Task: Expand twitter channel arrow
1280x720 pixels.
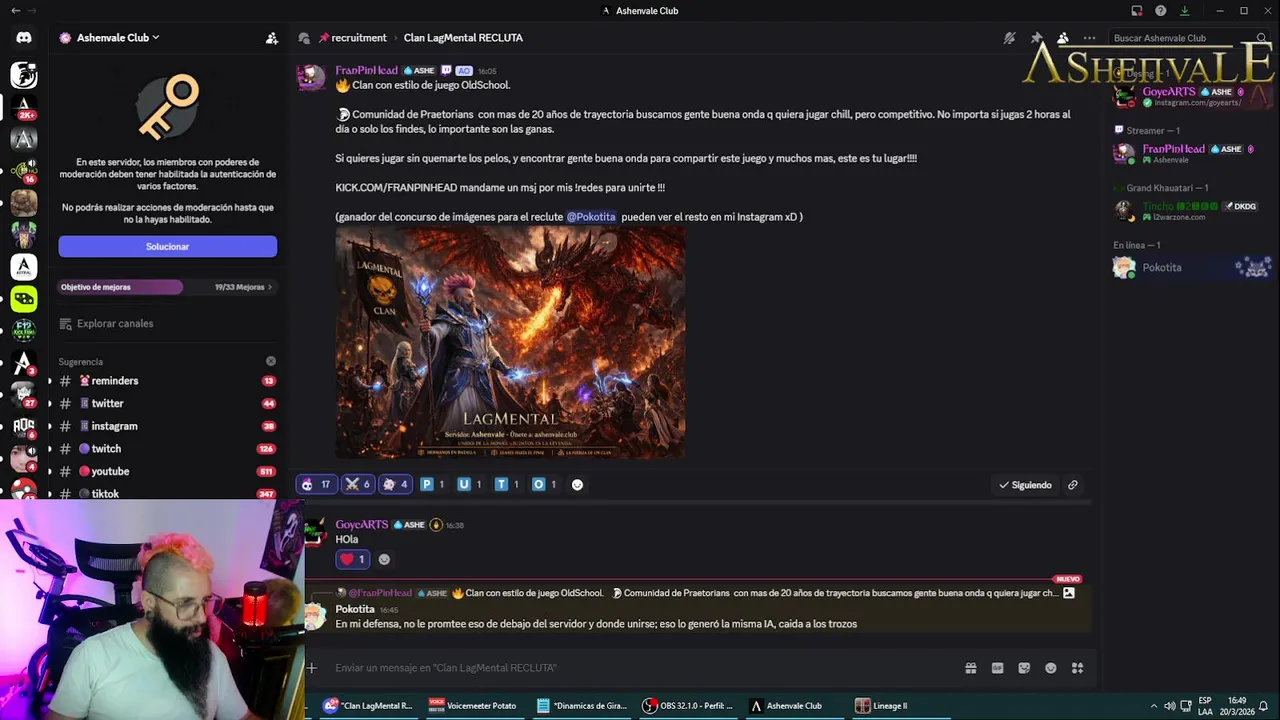Action: coord(50,404)
